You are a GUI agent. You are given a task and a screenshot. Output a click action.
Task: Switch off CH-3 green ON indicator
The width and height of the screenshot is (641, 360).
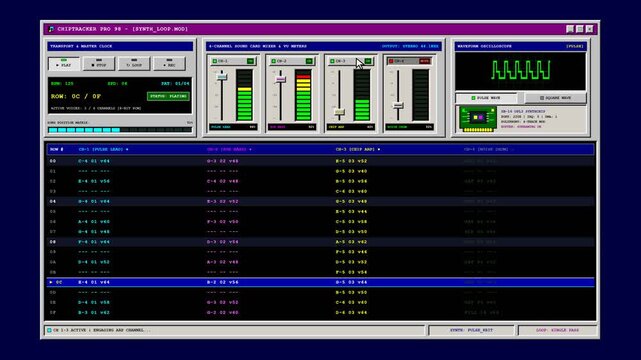tap(368, 61)
